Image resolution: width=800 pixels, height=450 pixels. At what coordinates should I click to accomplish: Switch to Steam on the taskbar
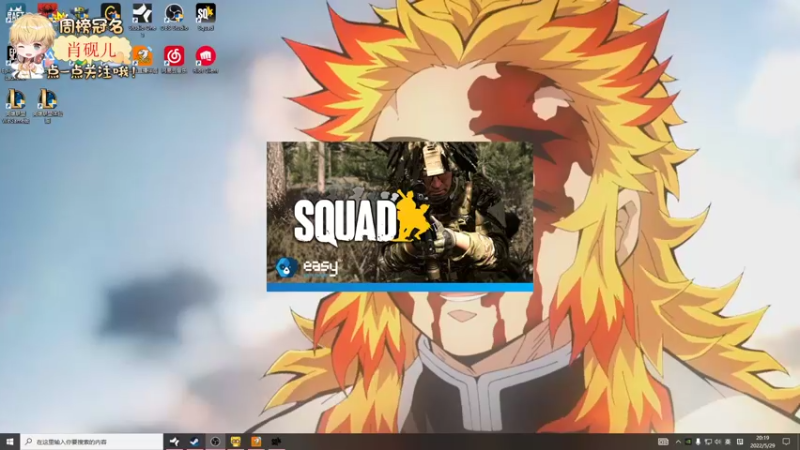(195, 442)
